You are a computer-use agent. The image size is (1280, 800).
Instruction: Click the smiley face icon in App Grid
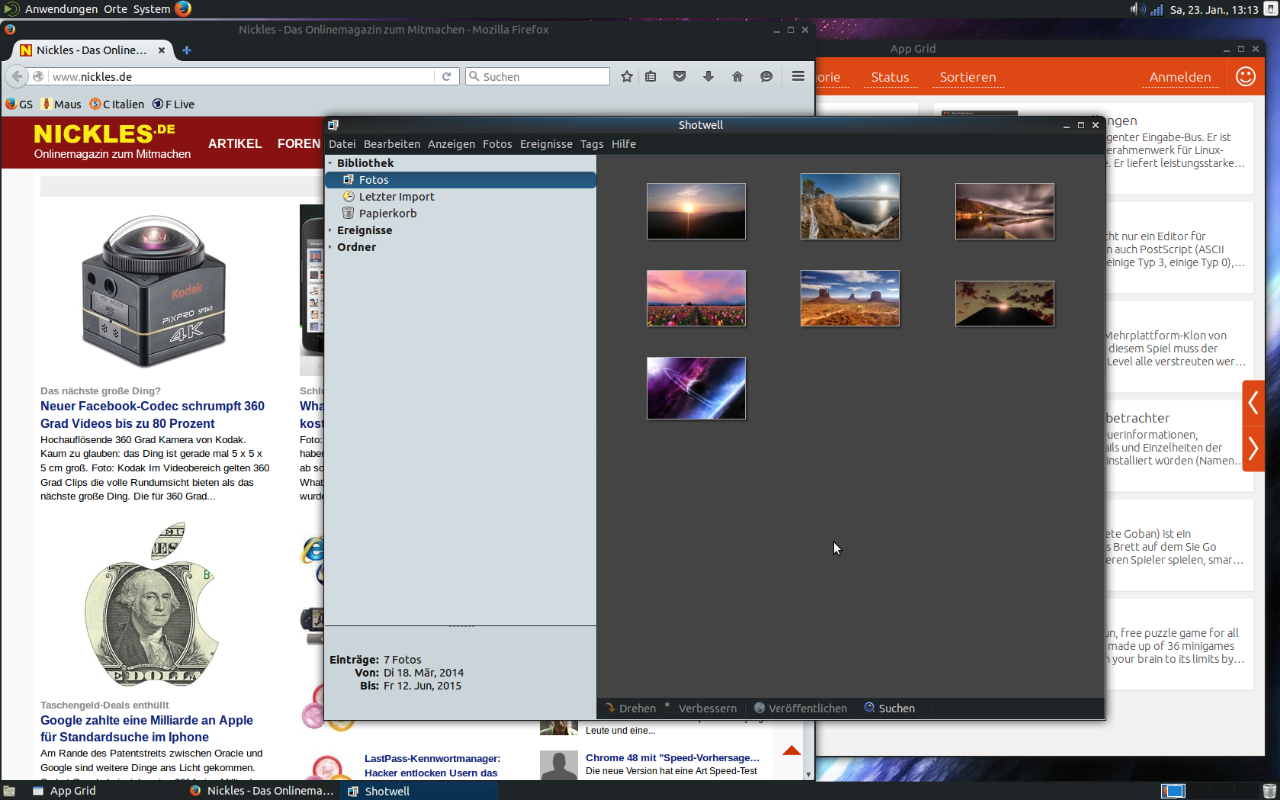click(1246, 76)
